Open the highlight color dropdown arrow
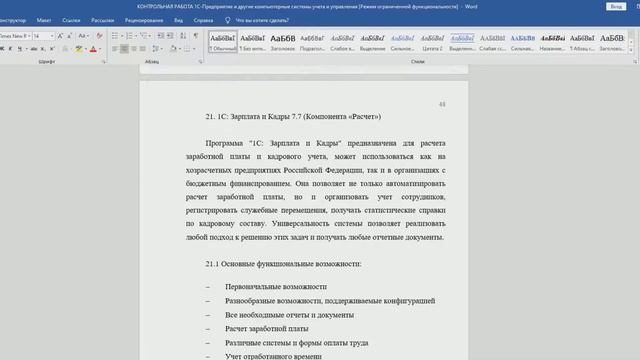Image resolution: width=640 pixels, height=360 pixels. coord(86,49)
